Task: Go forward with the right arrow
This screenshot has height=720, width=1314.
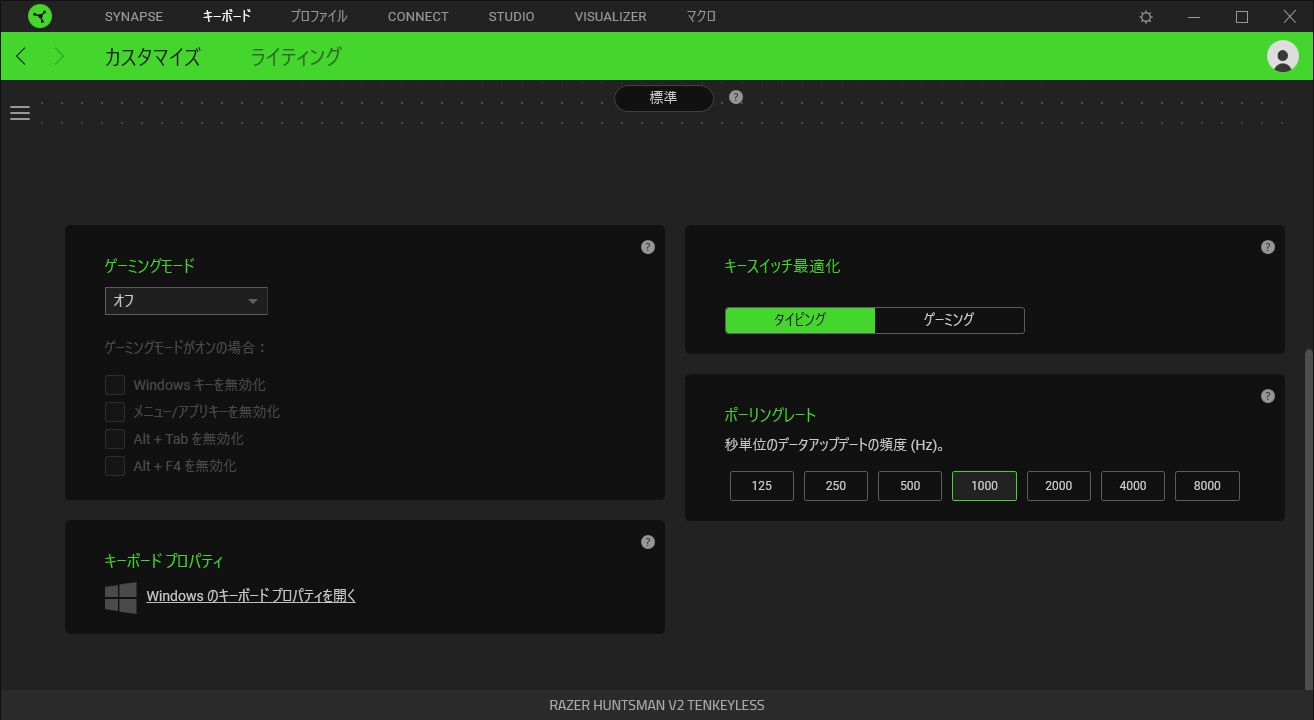Action: click(59, 56)
